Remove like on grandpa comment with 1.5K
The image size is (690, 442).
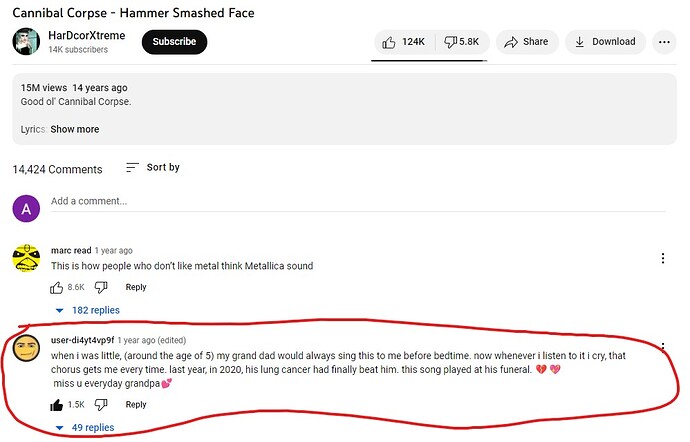(56, 405)
